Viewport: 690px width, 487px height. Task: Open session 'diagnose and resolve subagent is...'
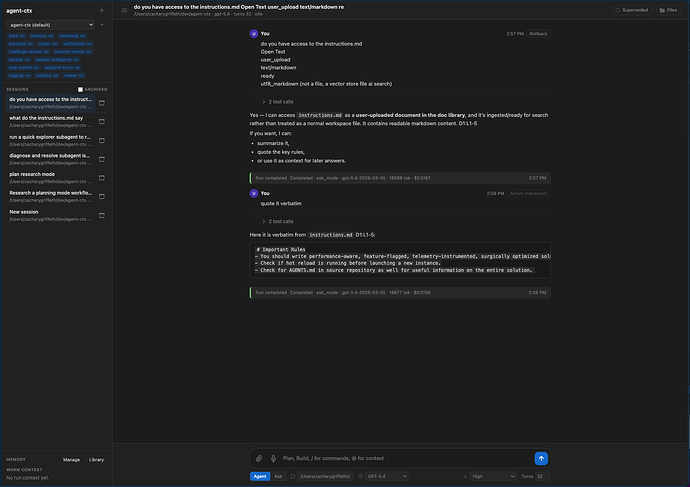[51, 159]
